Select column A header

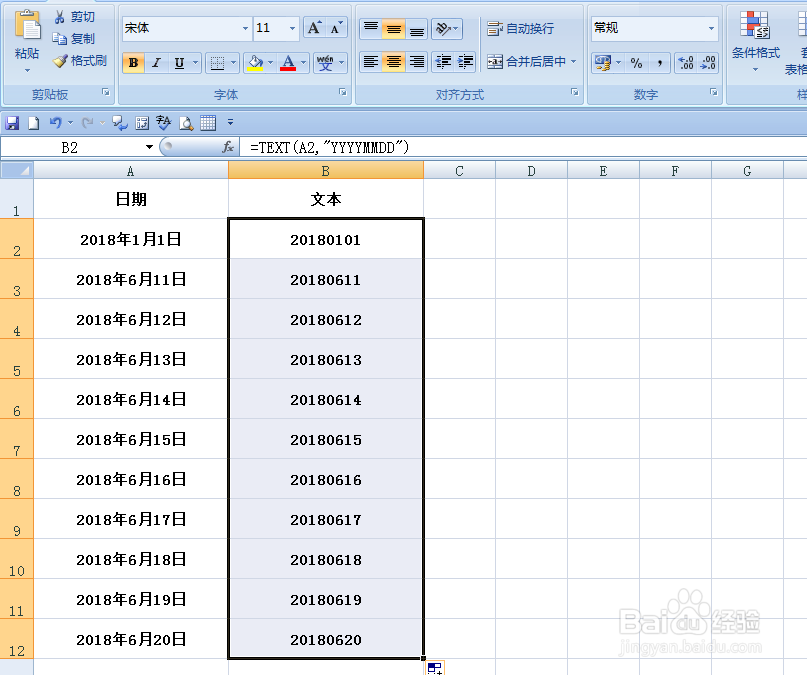(131, 171)
